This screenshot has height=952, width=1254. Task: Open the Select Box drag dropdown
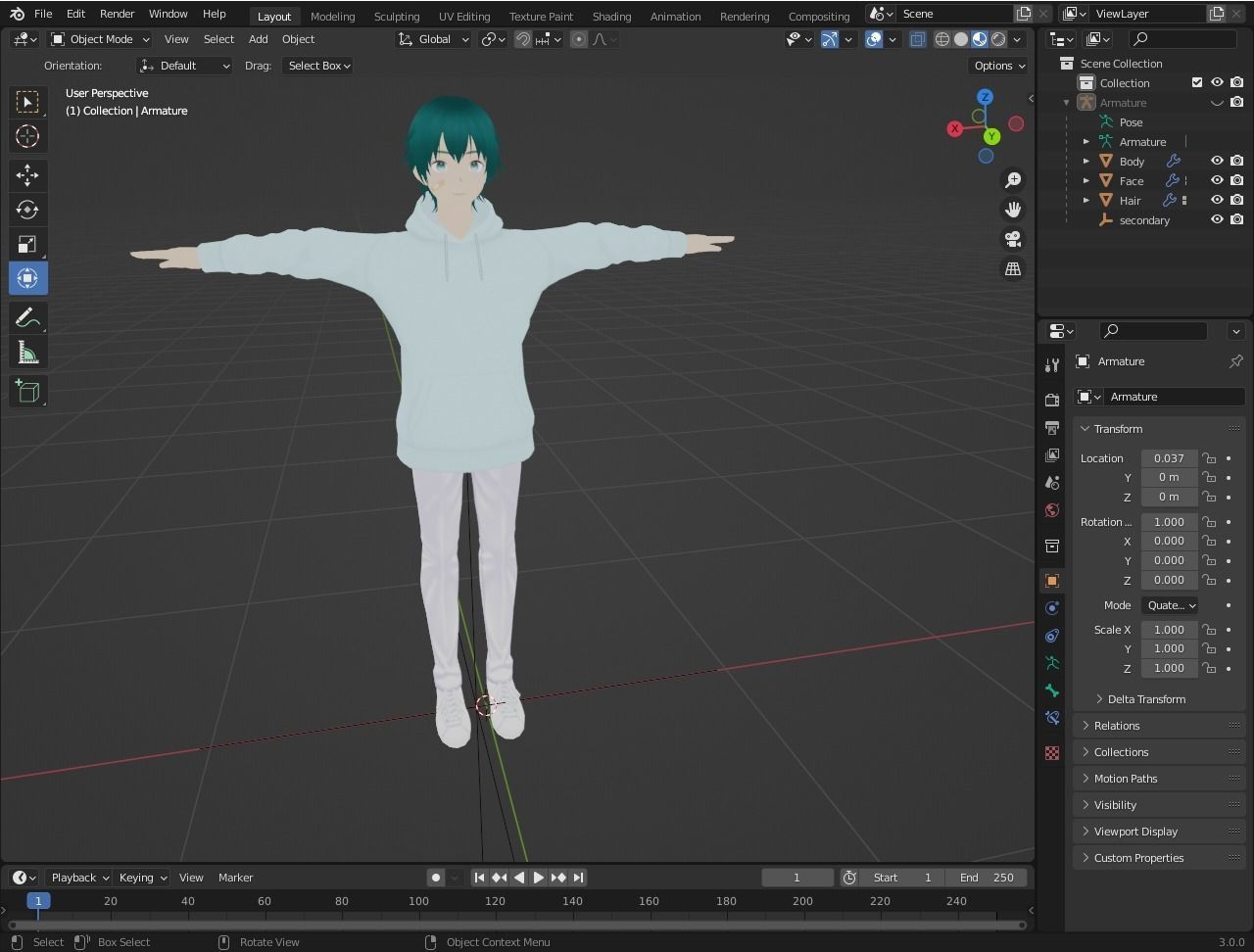(x=318, y=66)
